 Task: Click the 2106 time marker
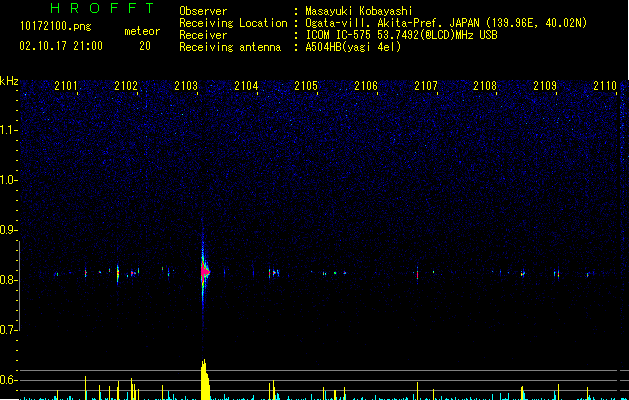point(366,86)
